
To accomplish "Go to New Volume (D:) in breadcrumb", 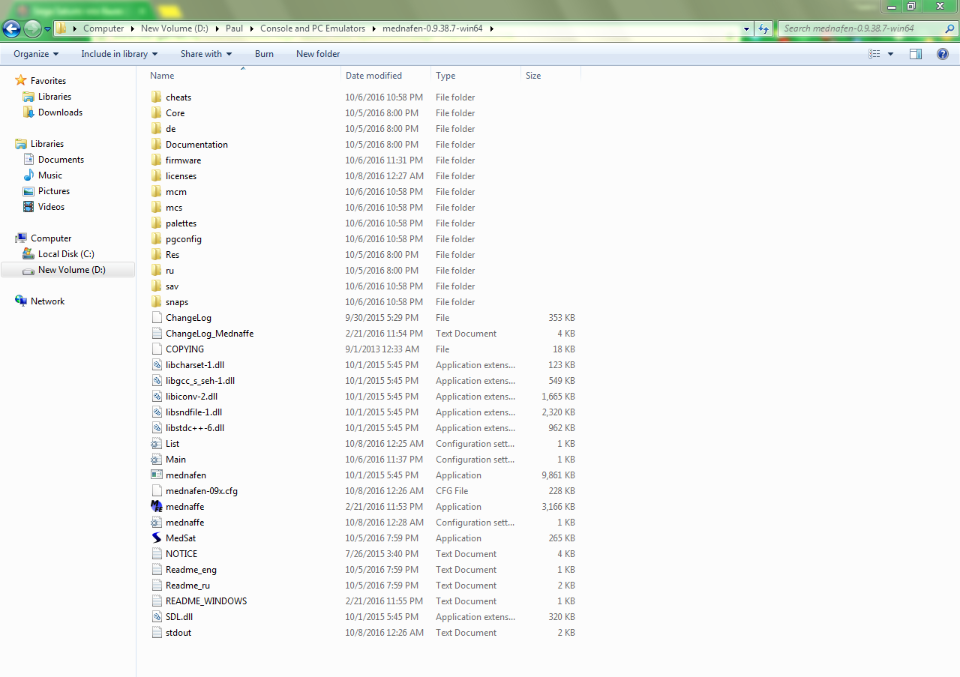I will (174, 29).
